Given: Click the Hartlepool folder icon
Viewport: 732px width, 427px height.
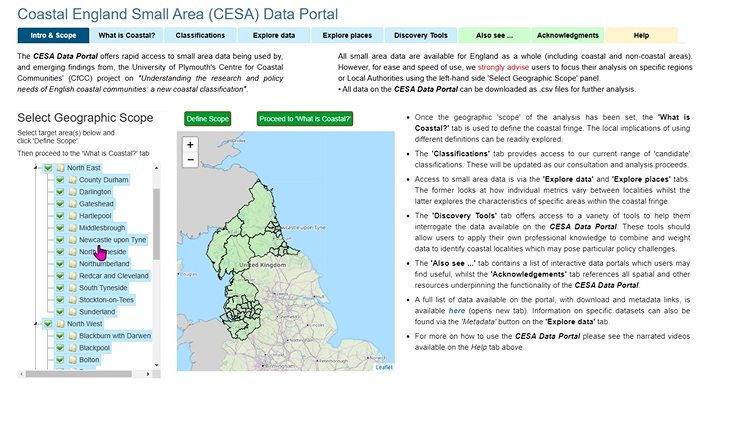Looking at the screenshot, I should pyautogui.click(x=72, y=216).
